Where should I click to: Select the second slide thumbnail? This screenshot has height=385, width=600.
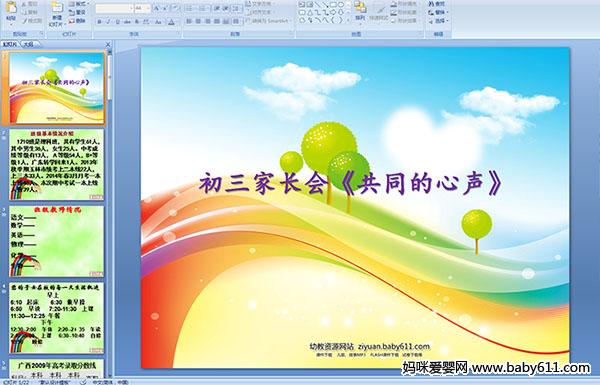(x=56, y=165)
